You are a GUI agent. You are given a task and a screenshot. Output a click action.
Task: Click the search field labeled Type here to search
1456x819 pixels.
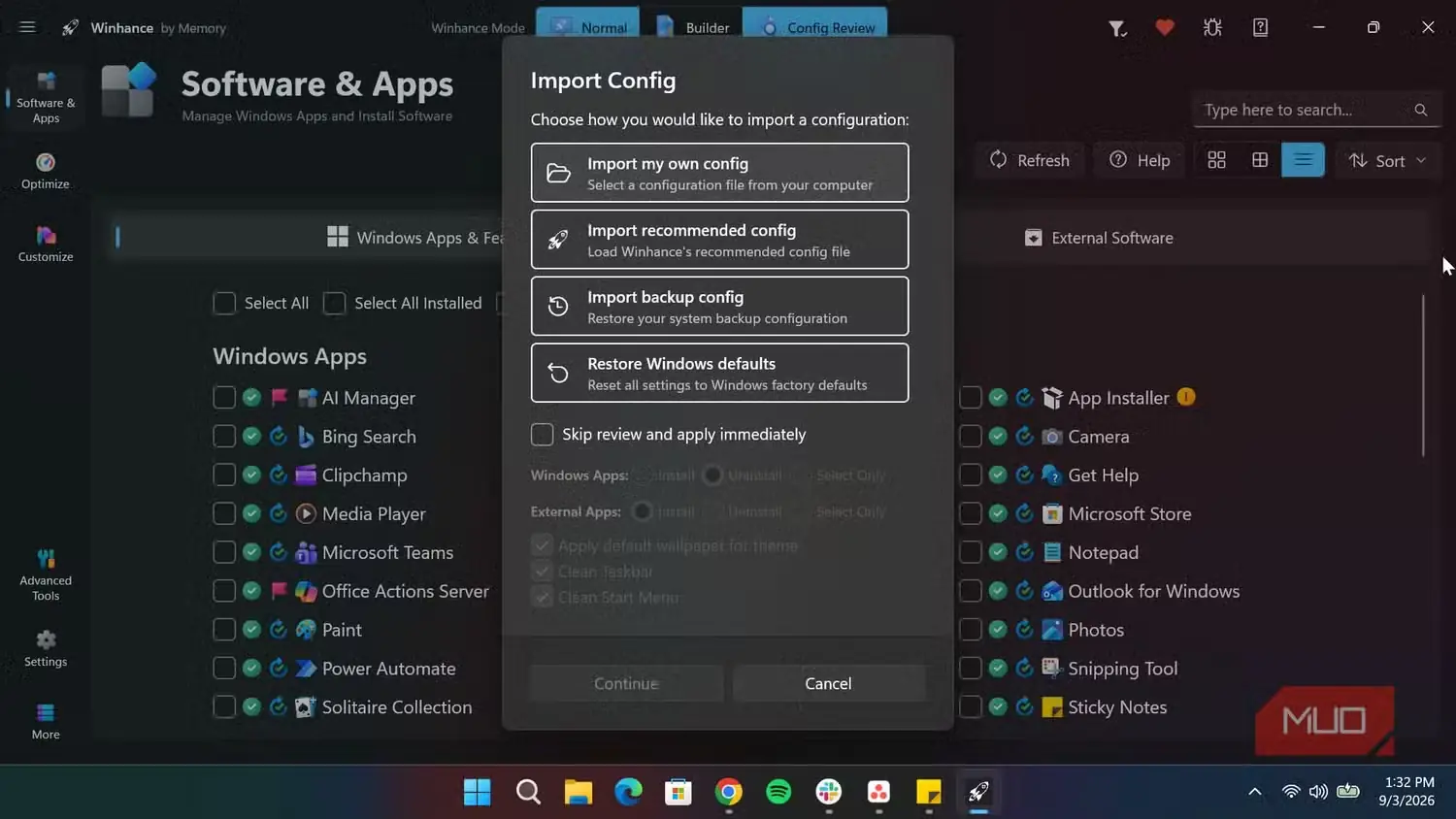point(1315,110)
